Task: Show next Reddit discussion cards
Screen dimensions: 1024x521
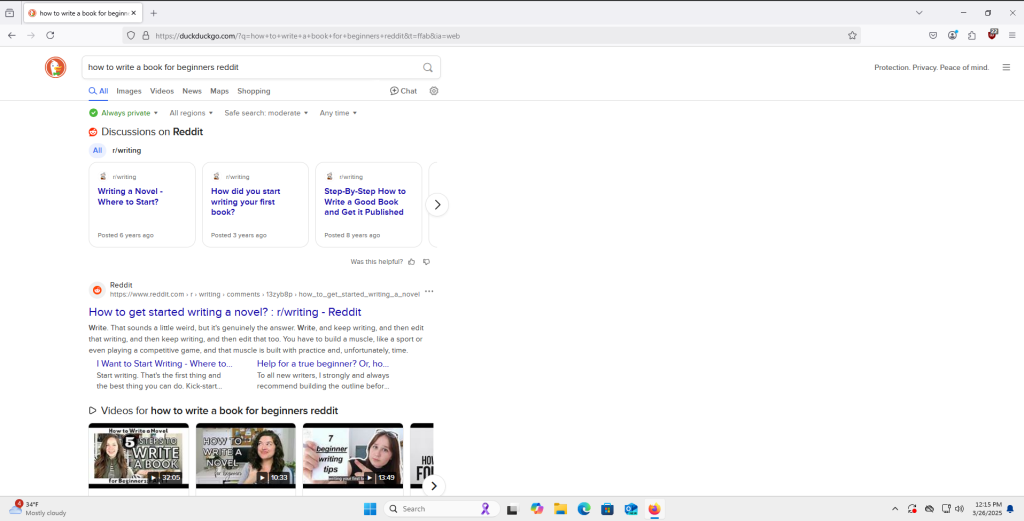Action: 437,204
